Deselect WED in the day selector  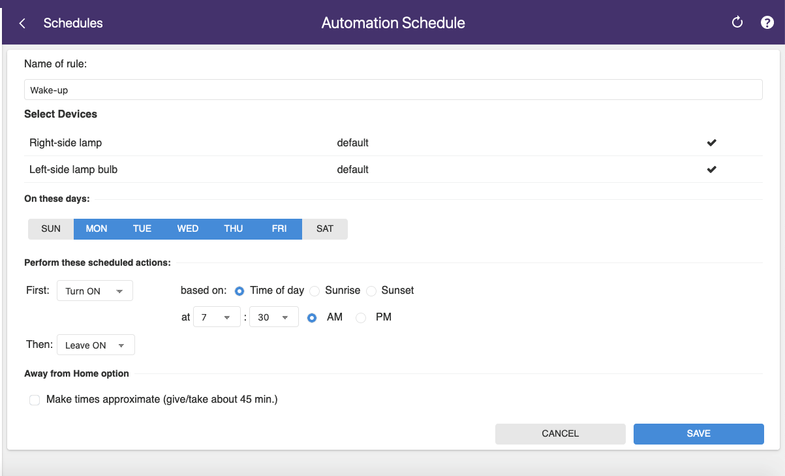click(188, 229)
